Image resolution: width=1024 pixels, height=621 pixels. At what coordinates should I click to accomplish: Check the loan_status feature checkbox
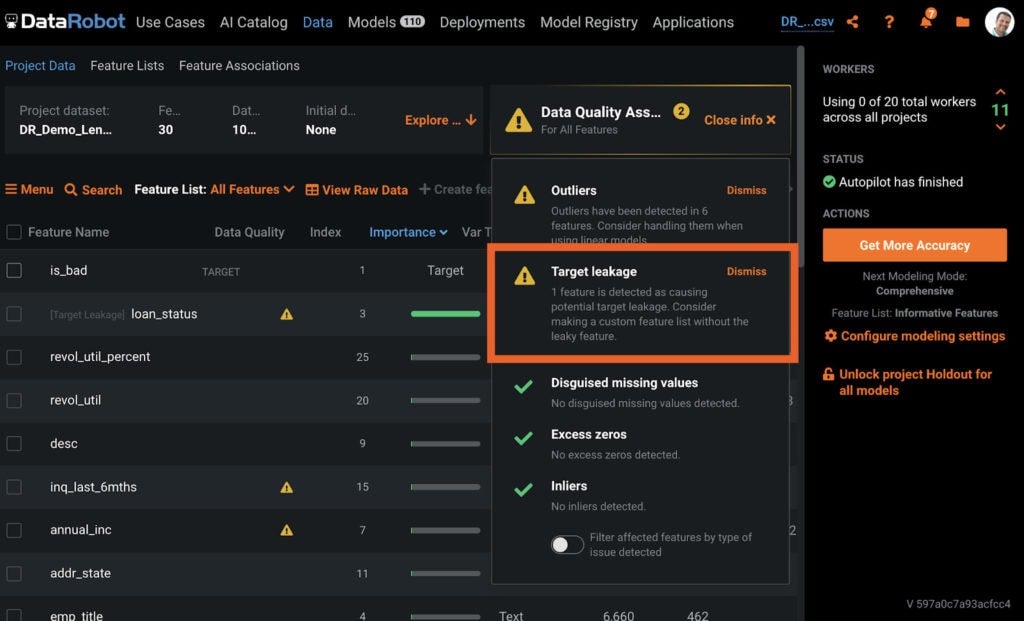(x=14, y=314)
